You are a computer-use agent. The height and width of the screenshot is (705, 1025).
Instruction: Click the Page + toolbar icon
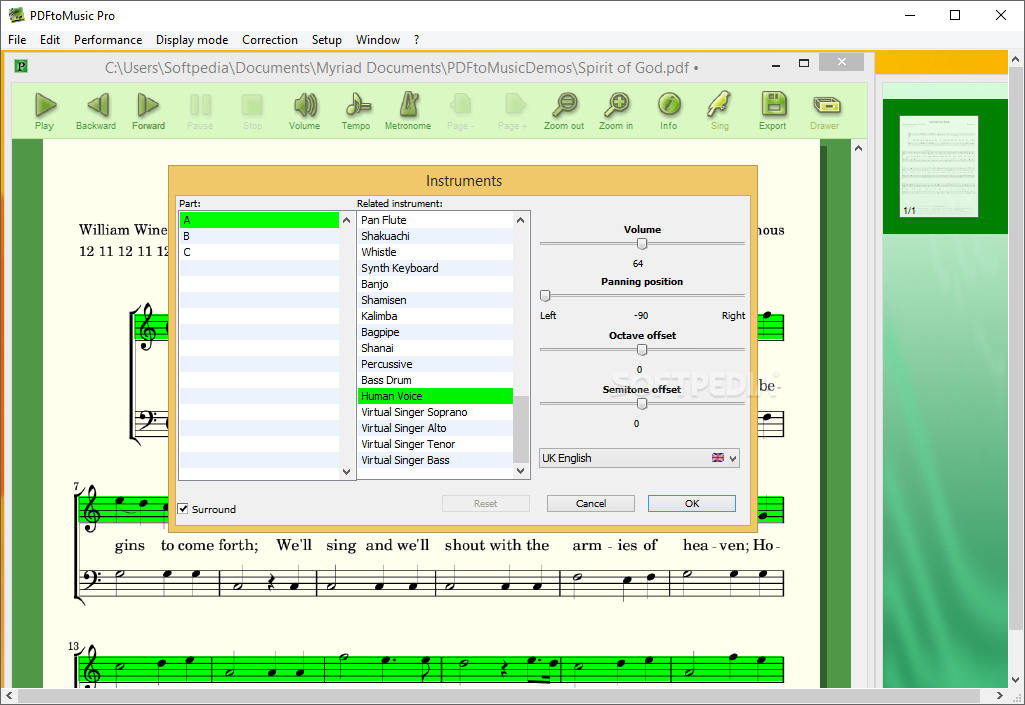[513, 105]
